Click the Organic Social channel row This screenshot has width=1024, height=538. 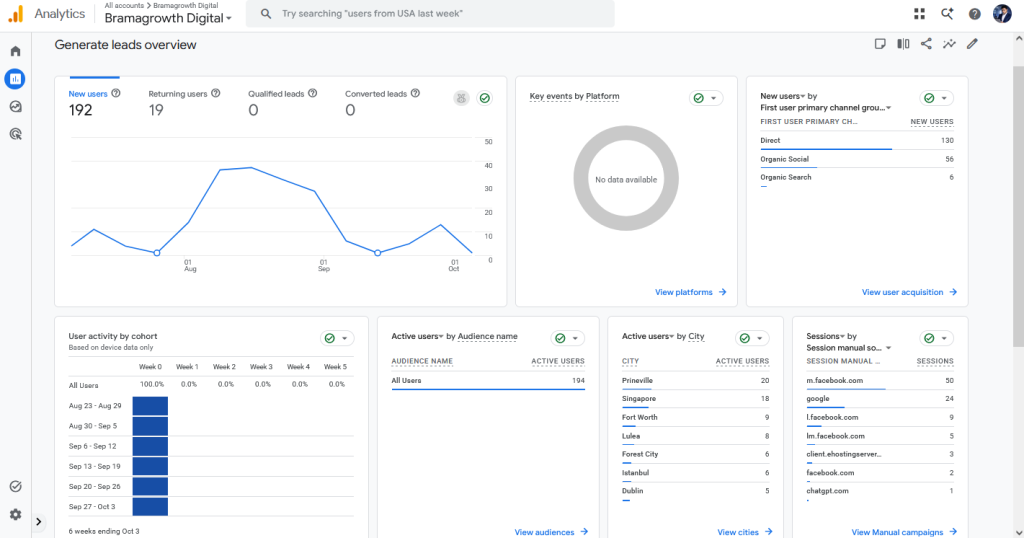[857, 159]
